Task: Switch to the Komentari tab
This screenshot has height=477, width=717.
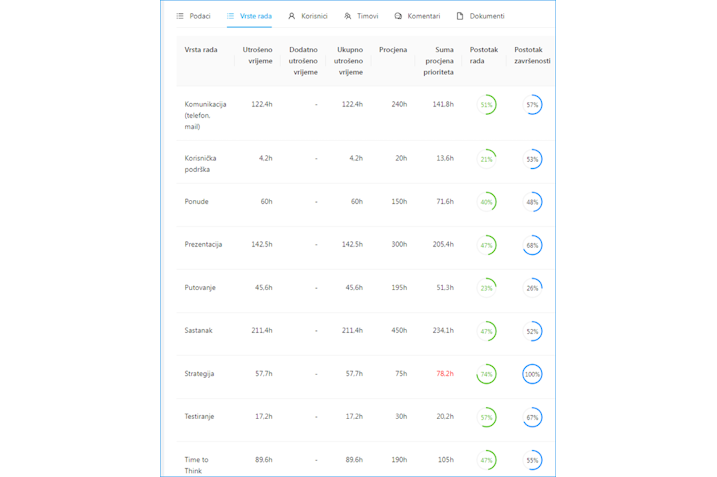Action: [x=423, y=16]
